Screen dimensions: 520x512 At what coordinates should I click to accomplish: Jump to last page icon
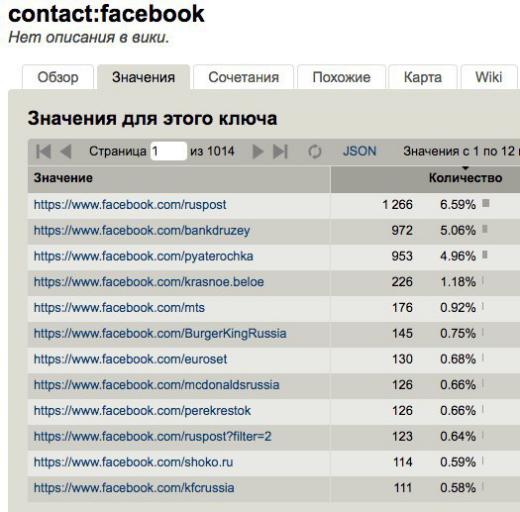(x=280, y=152)
